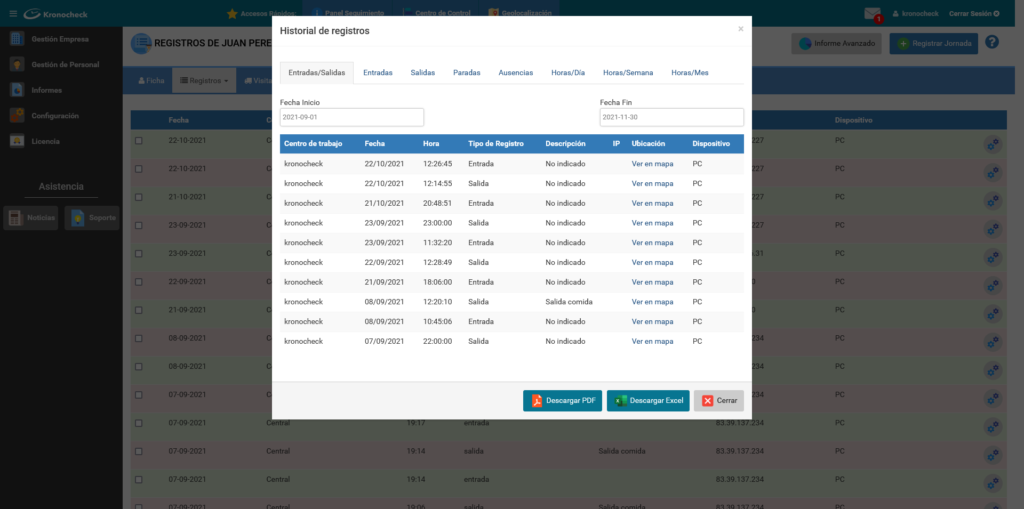Click Tipo de Registro column header
The height and width of the screenshot is (509, 1024).
pyautogui.click(x=496, y=144)
